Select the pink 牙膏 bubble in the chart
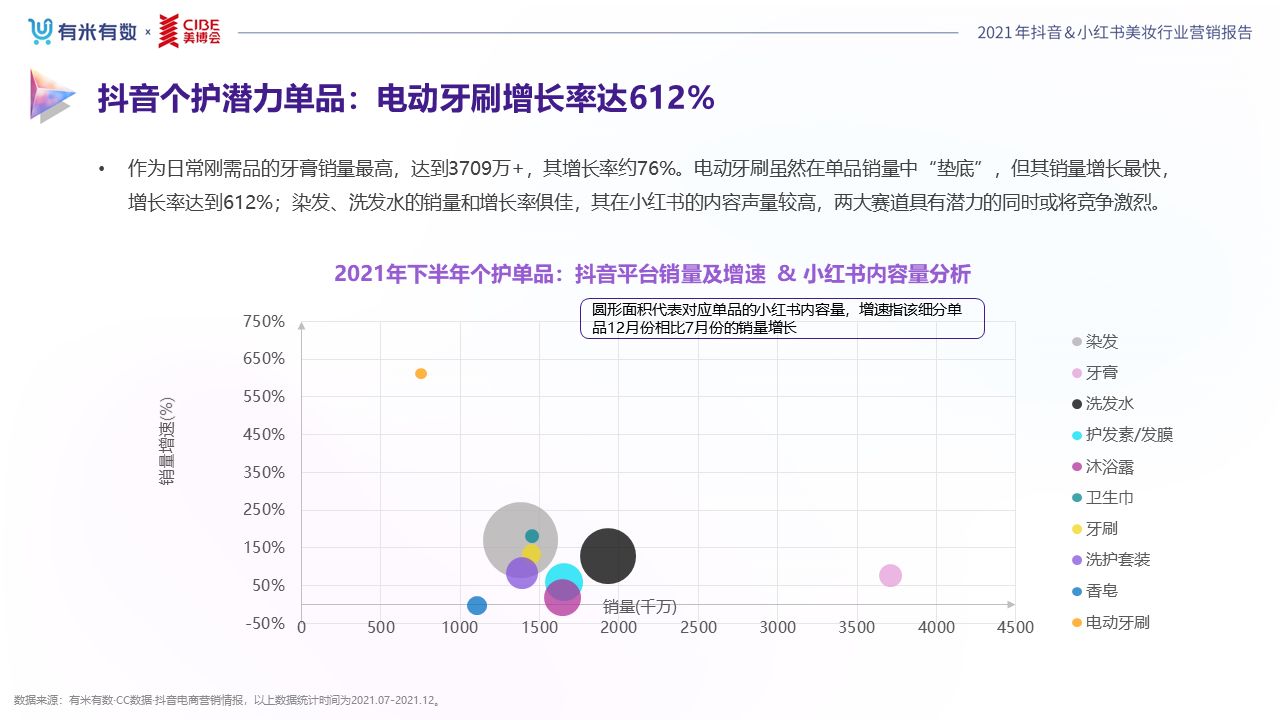Viewport: 1280px width, 720px height. tap(890, 575)
